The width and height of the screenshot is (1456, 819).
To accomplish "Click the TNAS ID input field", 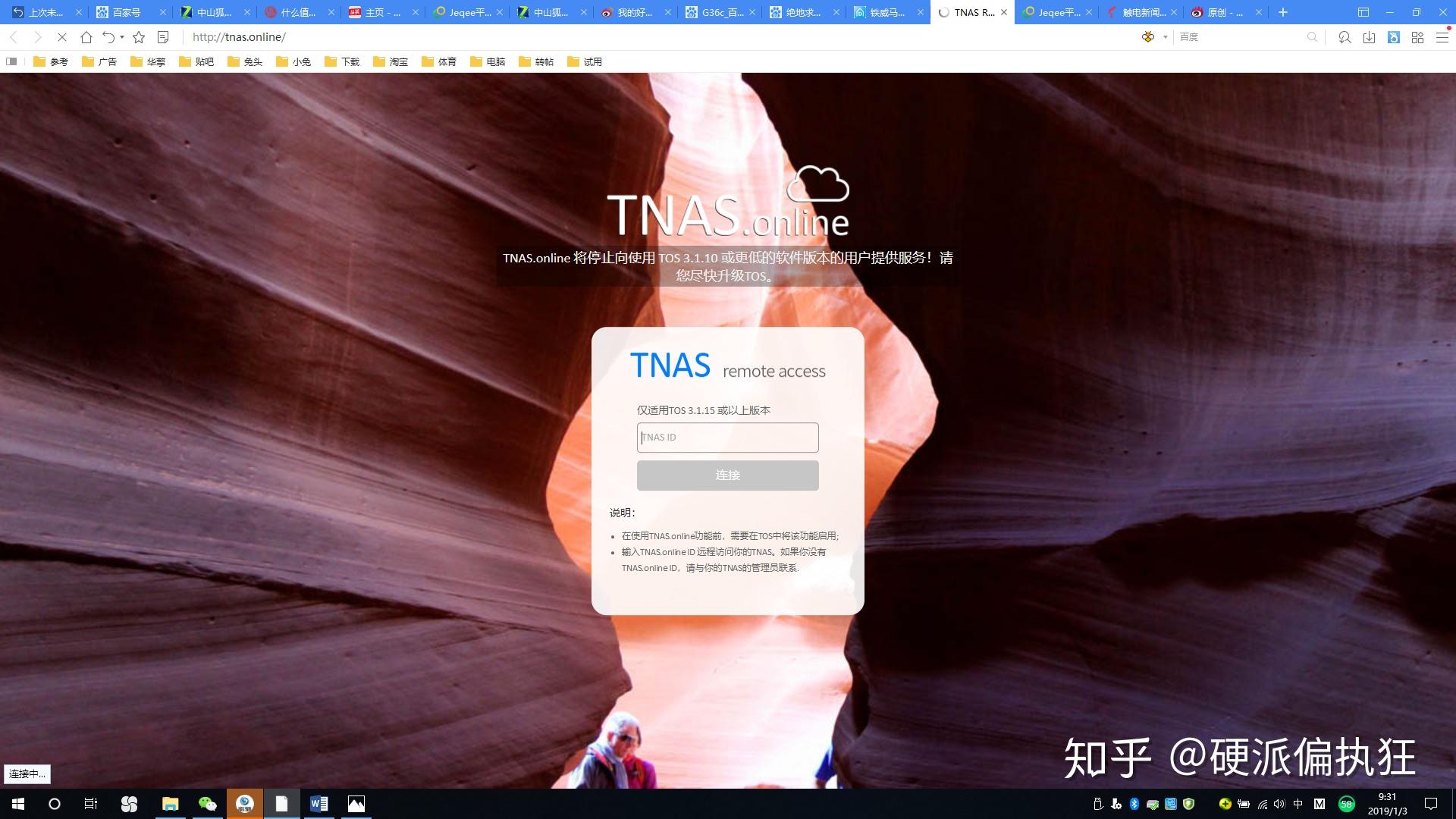I will (727, 438).
